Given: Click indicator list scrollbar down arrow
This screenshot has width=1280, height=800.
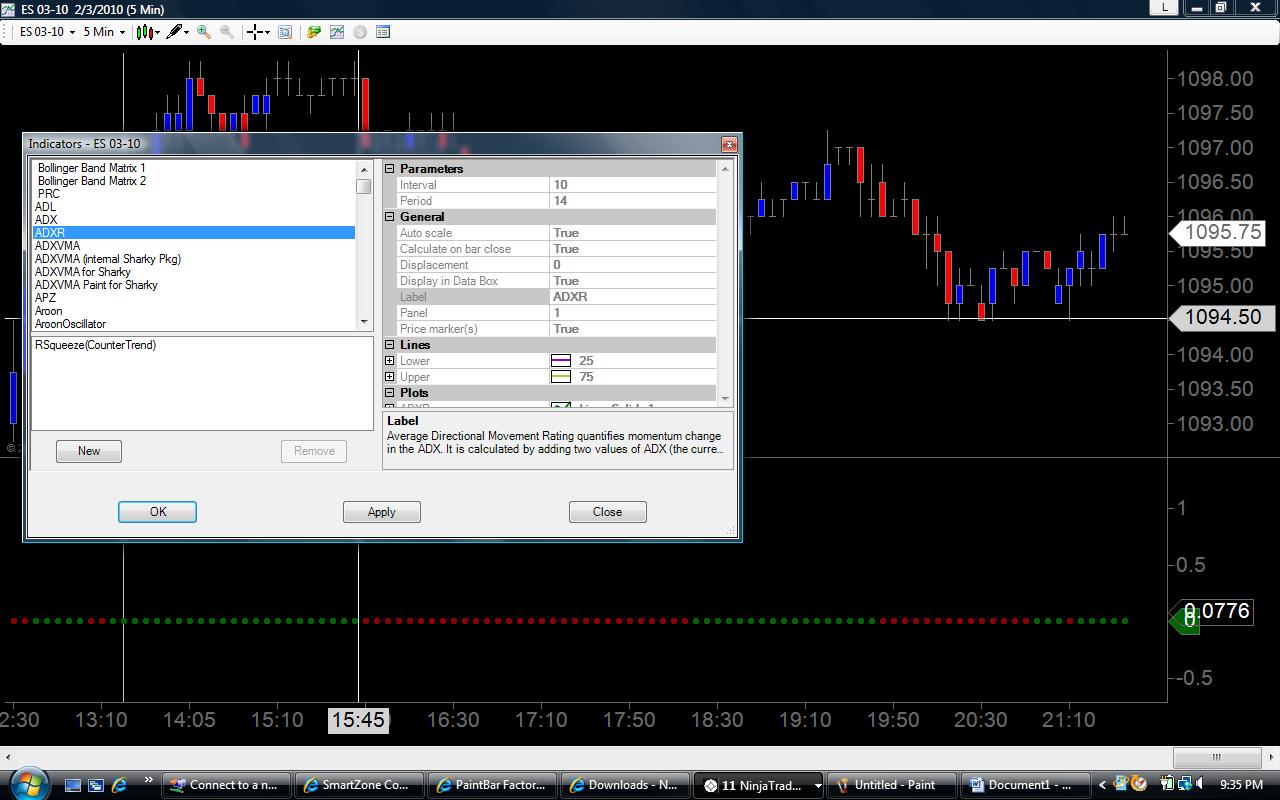Looking at the screenshot, I should [364, 322].
